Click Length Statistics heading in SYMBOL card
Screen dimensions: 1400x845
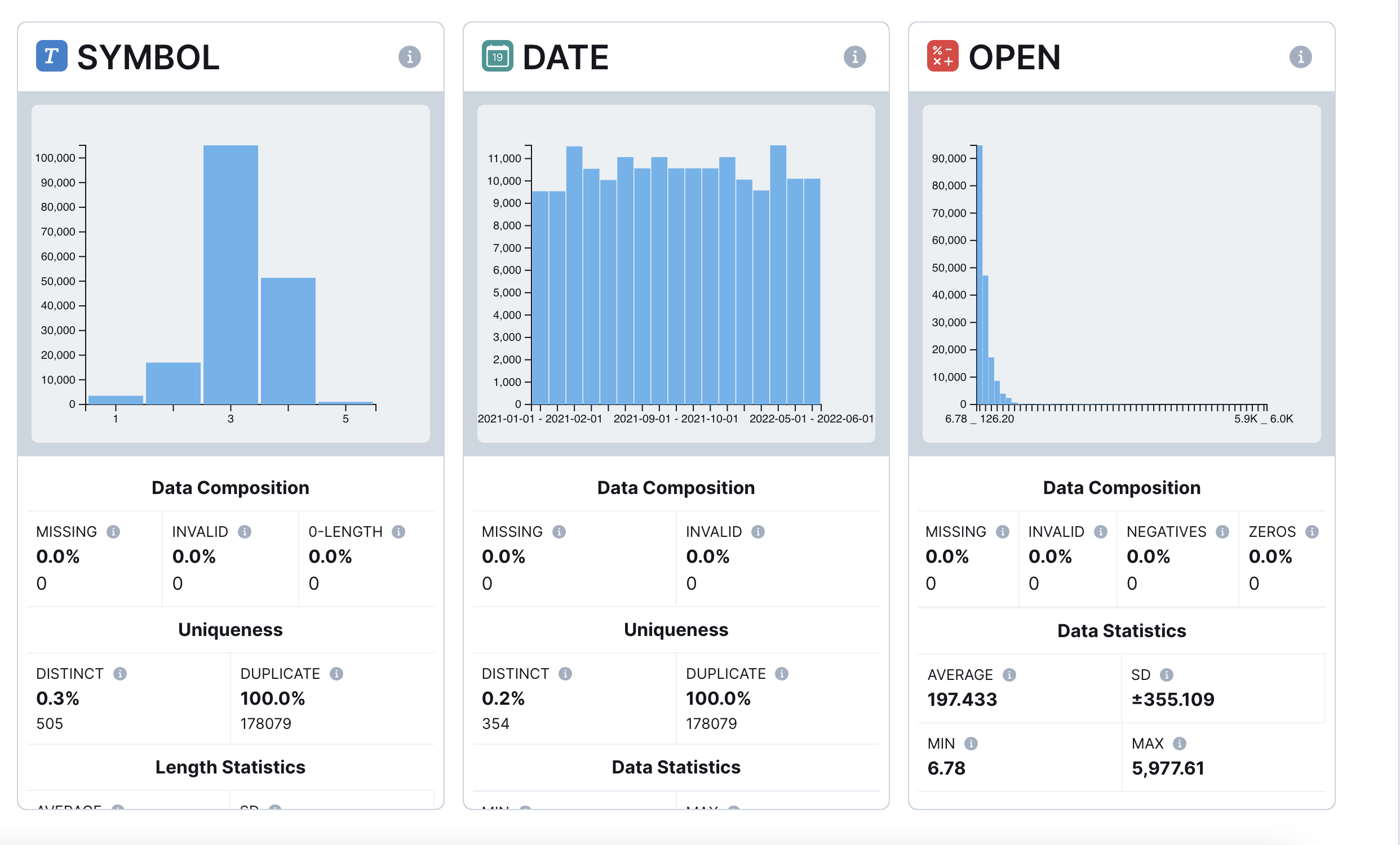coord(230,767)
